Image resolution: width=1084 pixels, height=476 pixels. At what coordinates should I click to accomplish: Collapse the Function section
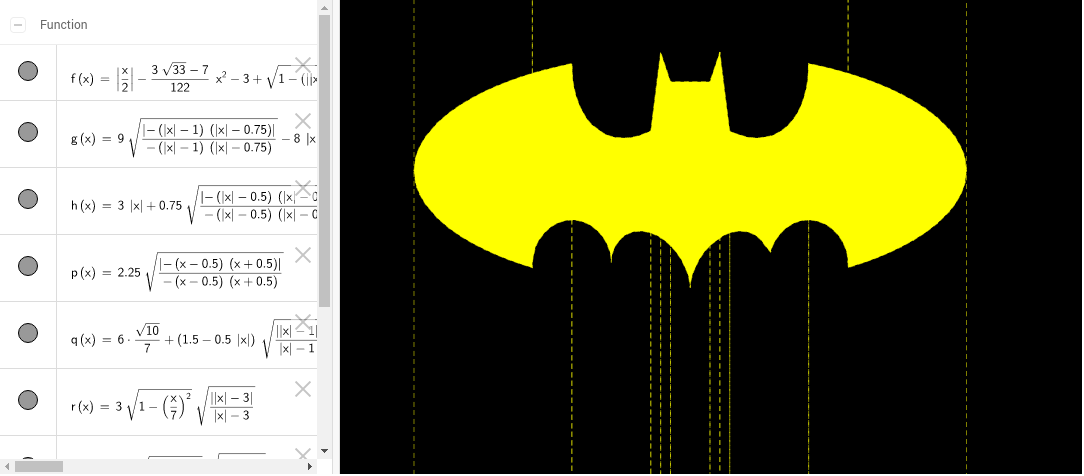[19, 25]
